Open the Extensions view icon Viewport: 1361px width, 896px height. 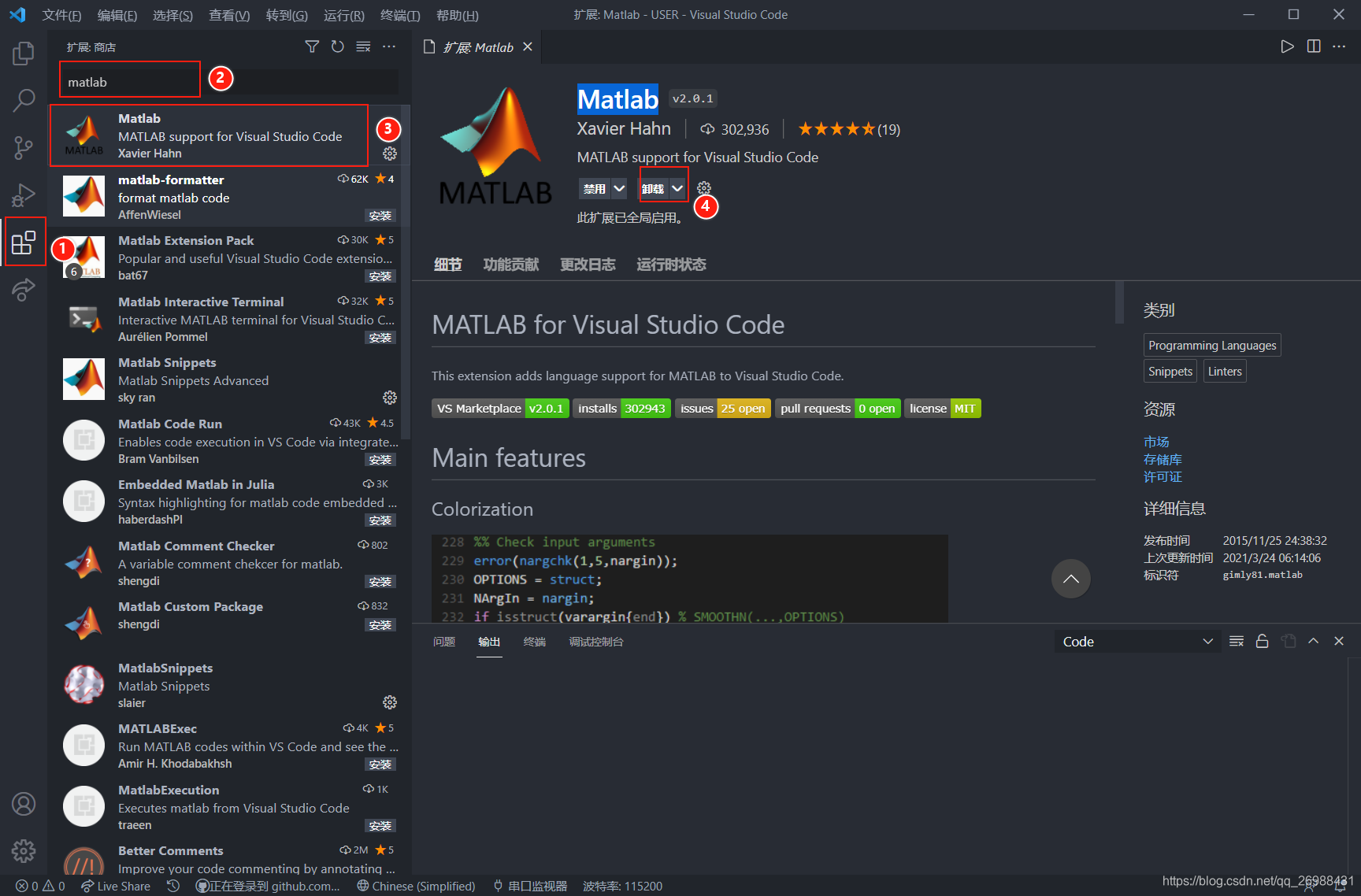click(x=24, y=242)
